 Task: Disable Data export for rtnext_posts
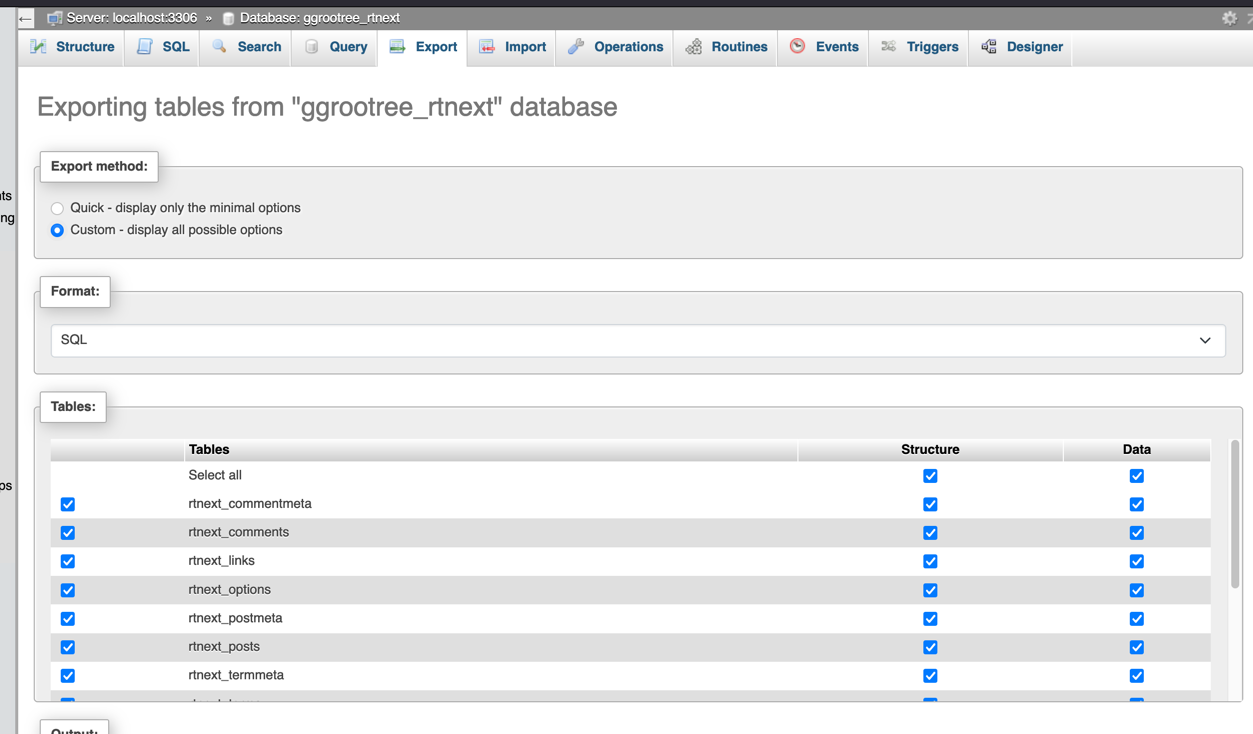click(1136, 647)
